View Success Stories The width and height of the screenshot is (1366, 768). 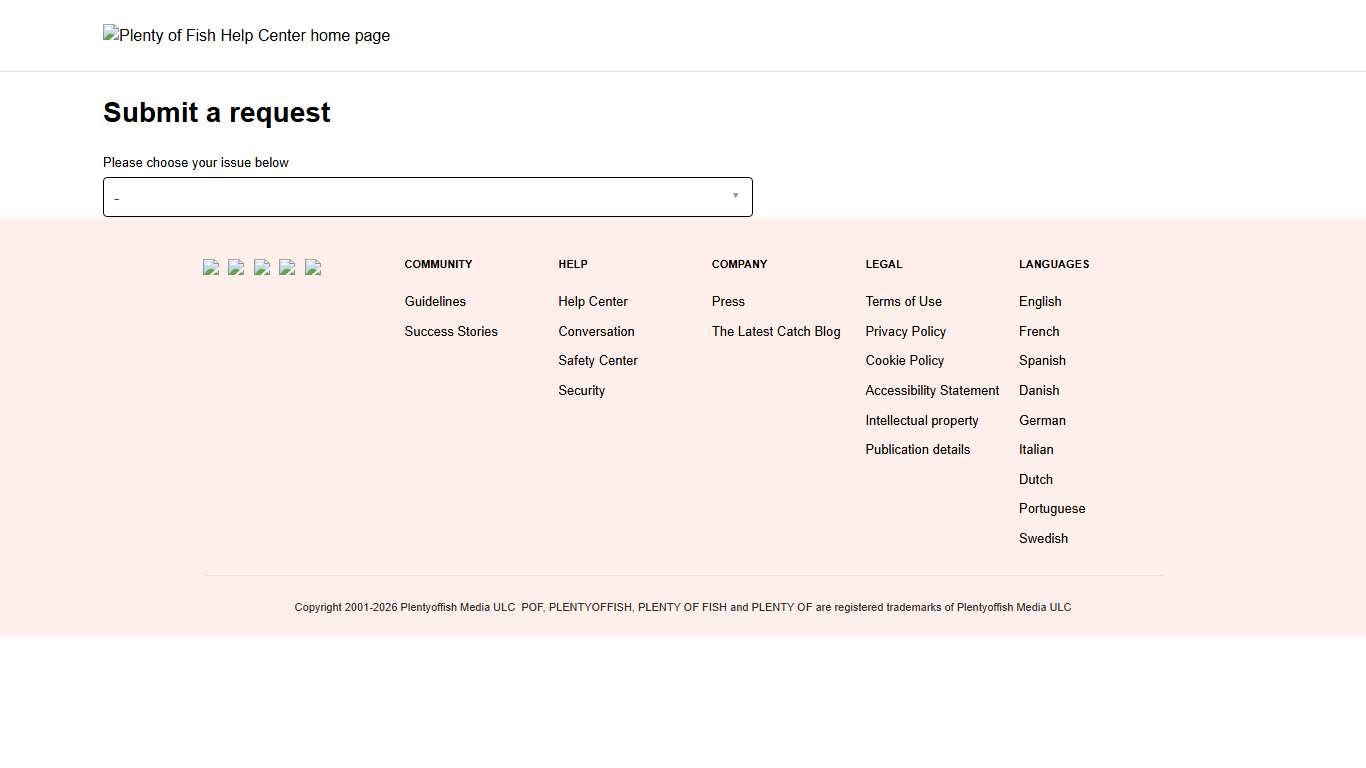(450, 331)
